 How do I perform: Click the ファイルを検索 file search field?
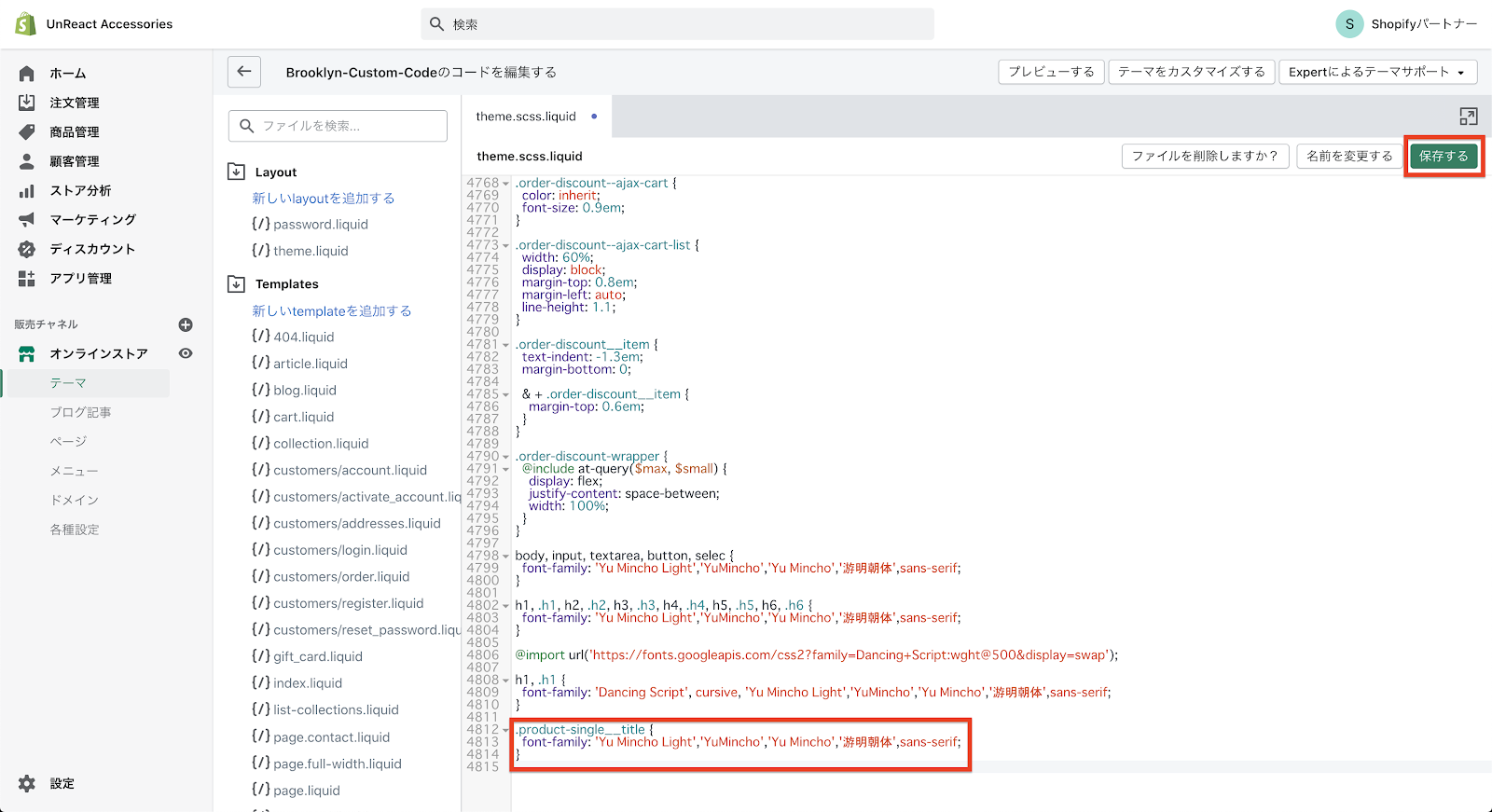(338, 126)
